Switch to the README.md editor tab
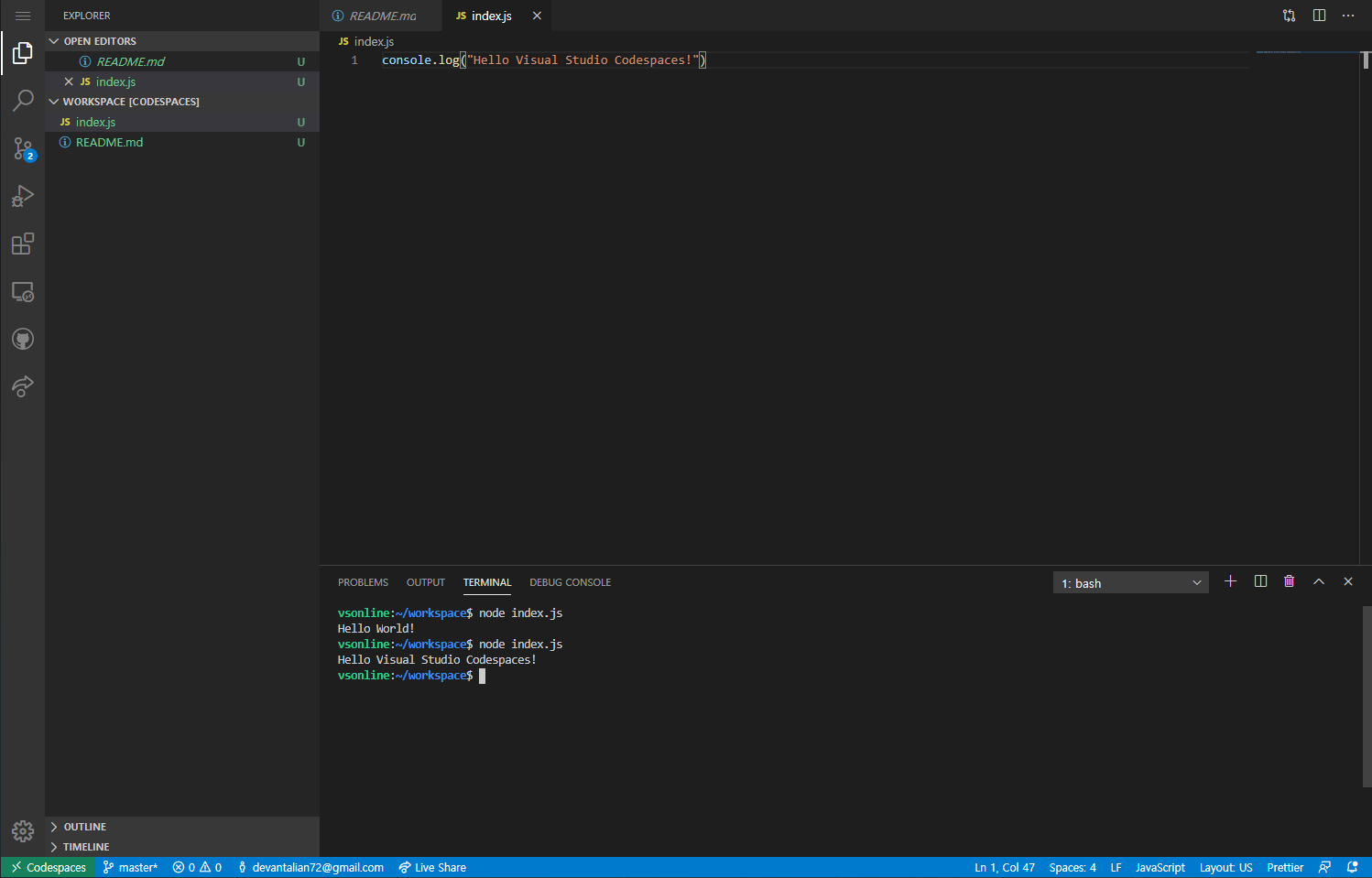 pyautogui.click(x=381, y=16)
